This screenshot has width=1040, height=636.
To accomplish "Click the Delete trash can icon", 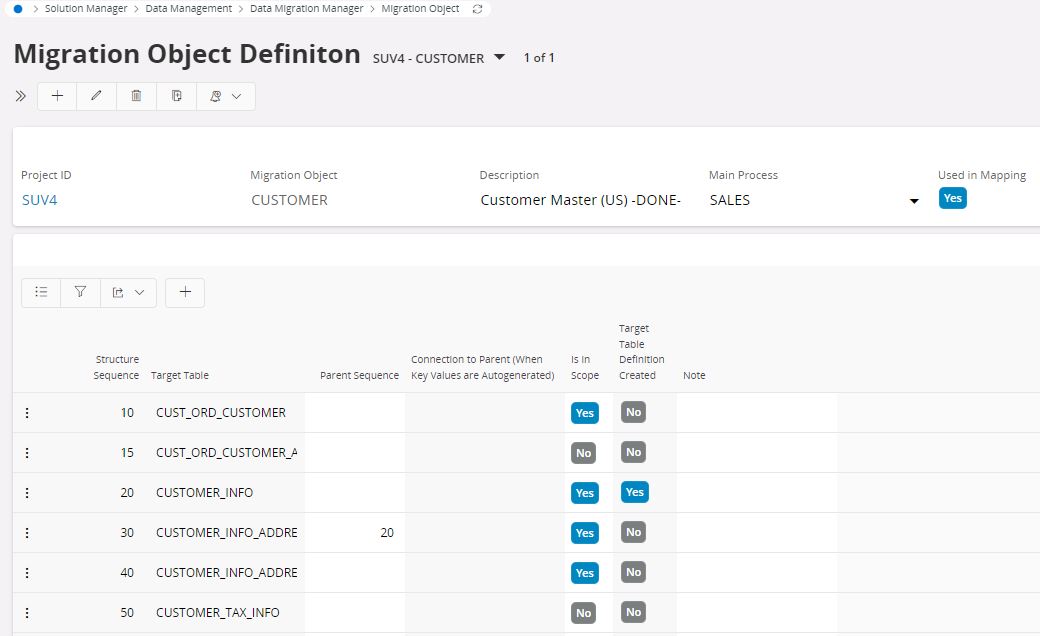I will pyautogui.click(x=137, y=96).
